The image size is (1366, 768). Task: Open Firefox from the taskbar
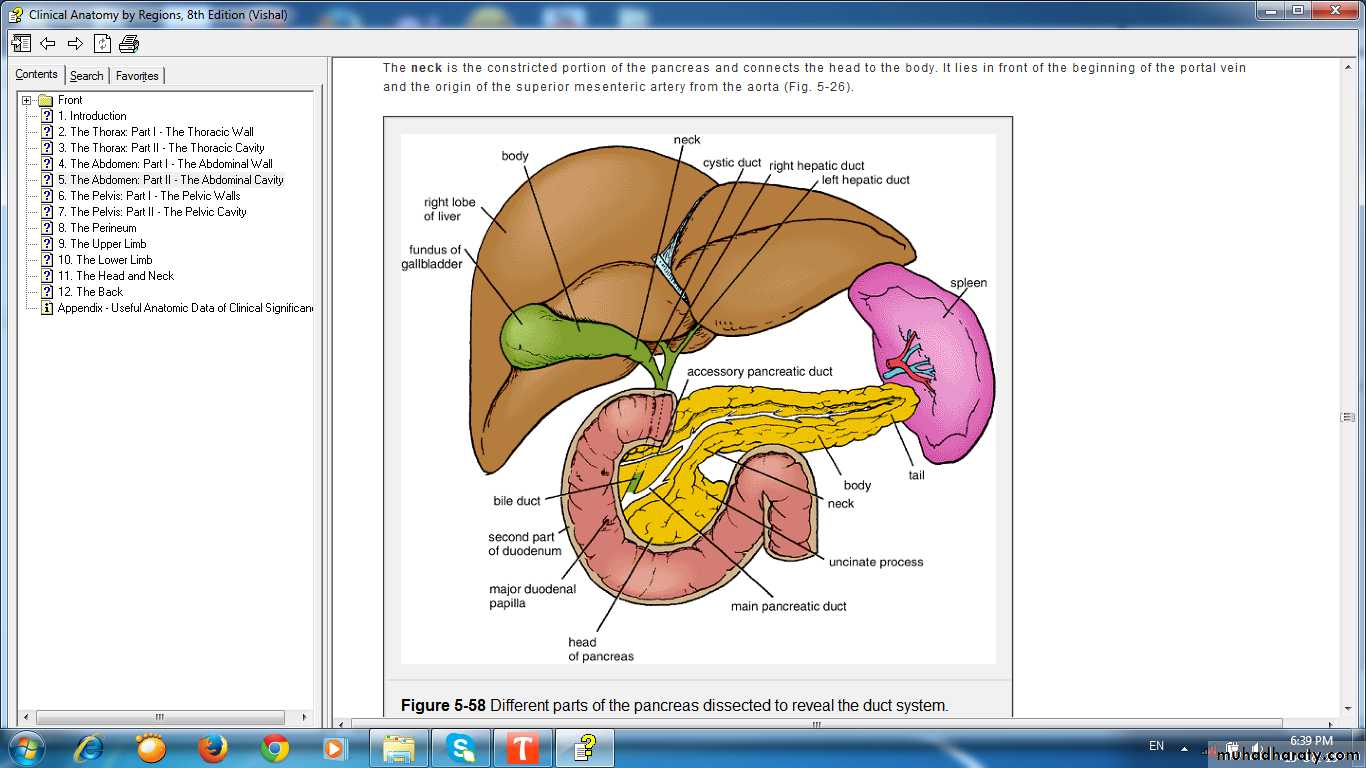212,748
